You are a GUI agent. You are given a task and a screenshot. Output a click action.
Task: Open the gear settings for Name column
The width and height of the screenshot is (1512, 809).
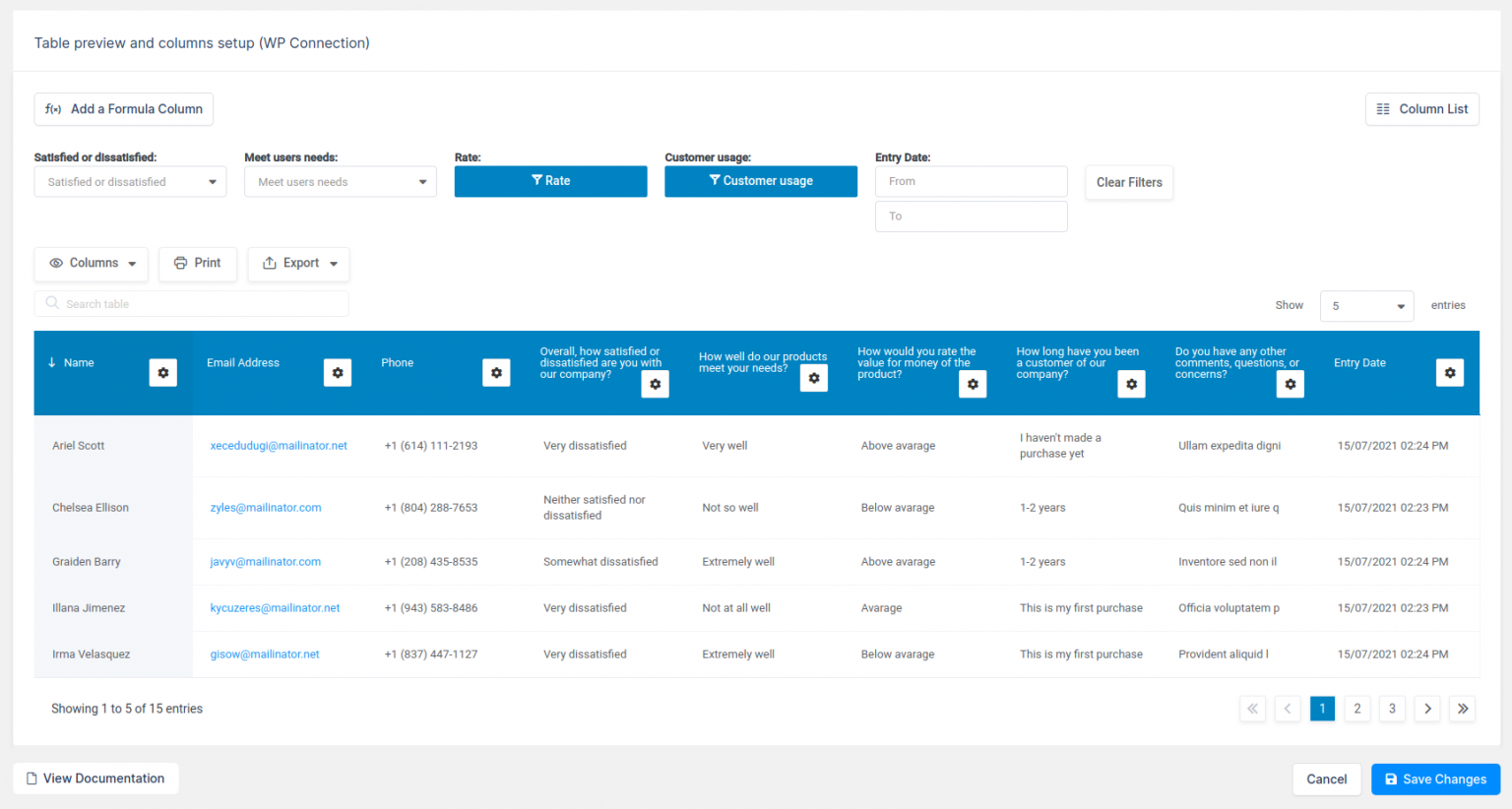[x=162, y=373]
